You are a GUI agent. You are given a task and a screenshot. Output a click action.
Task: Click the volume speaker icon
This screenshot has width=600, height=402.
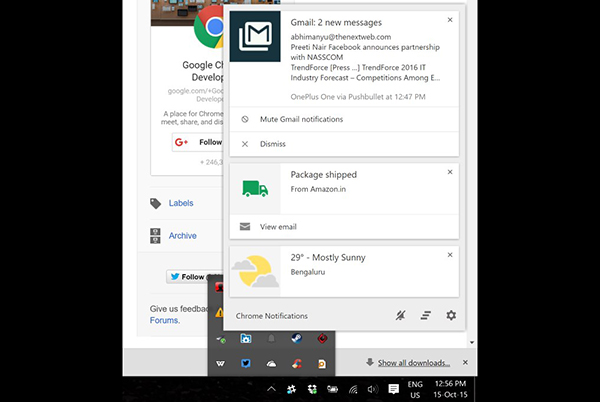373,389
